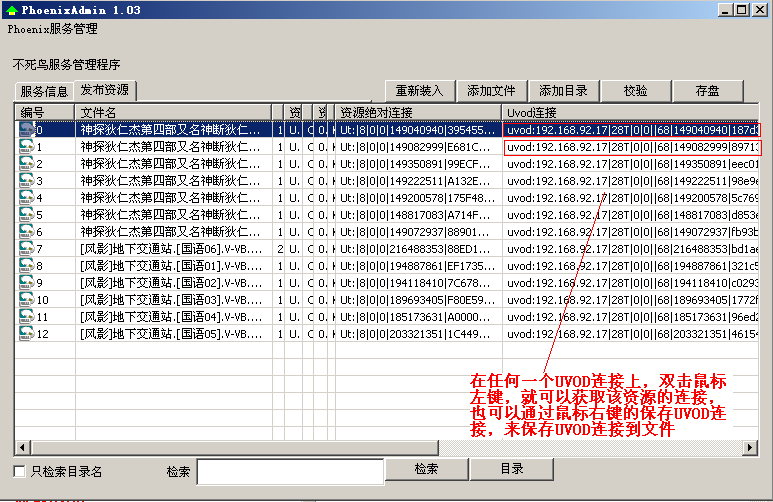Click the resource icon in row 7
This screenshot has height=502, width=773.
(x=27, y=249)
